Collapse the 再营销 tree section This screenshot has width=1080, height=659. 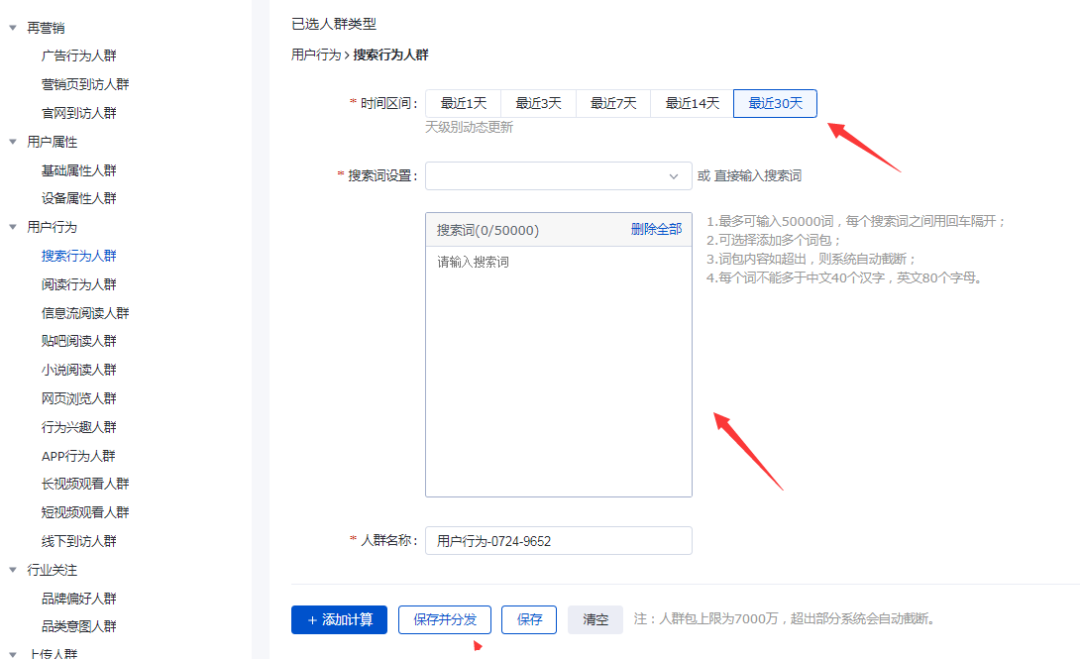(x=12, y=28)
